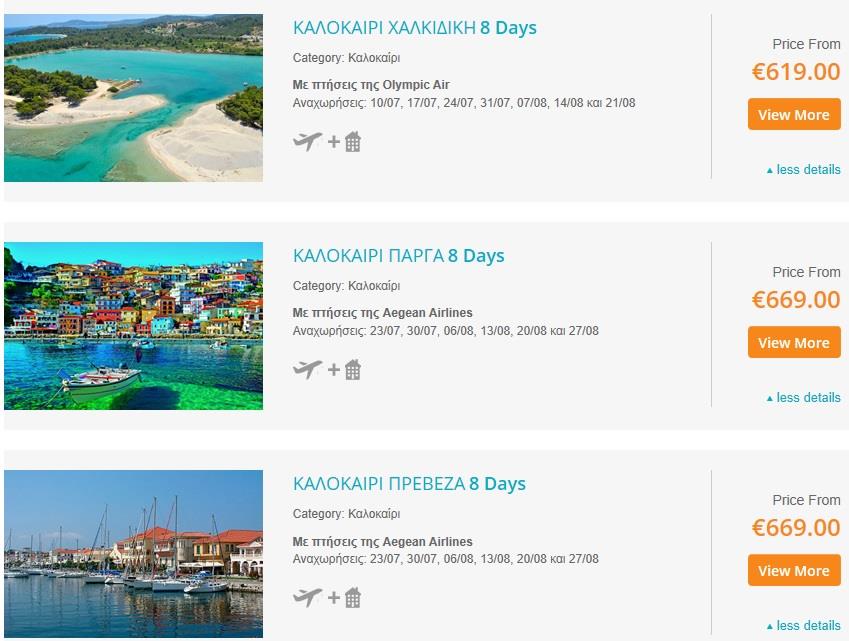Click the plus sign in Χαλκιδική flight+hotel icons
Image resolution: width=849 pixels, height=641 pixels.
point(334,142)
